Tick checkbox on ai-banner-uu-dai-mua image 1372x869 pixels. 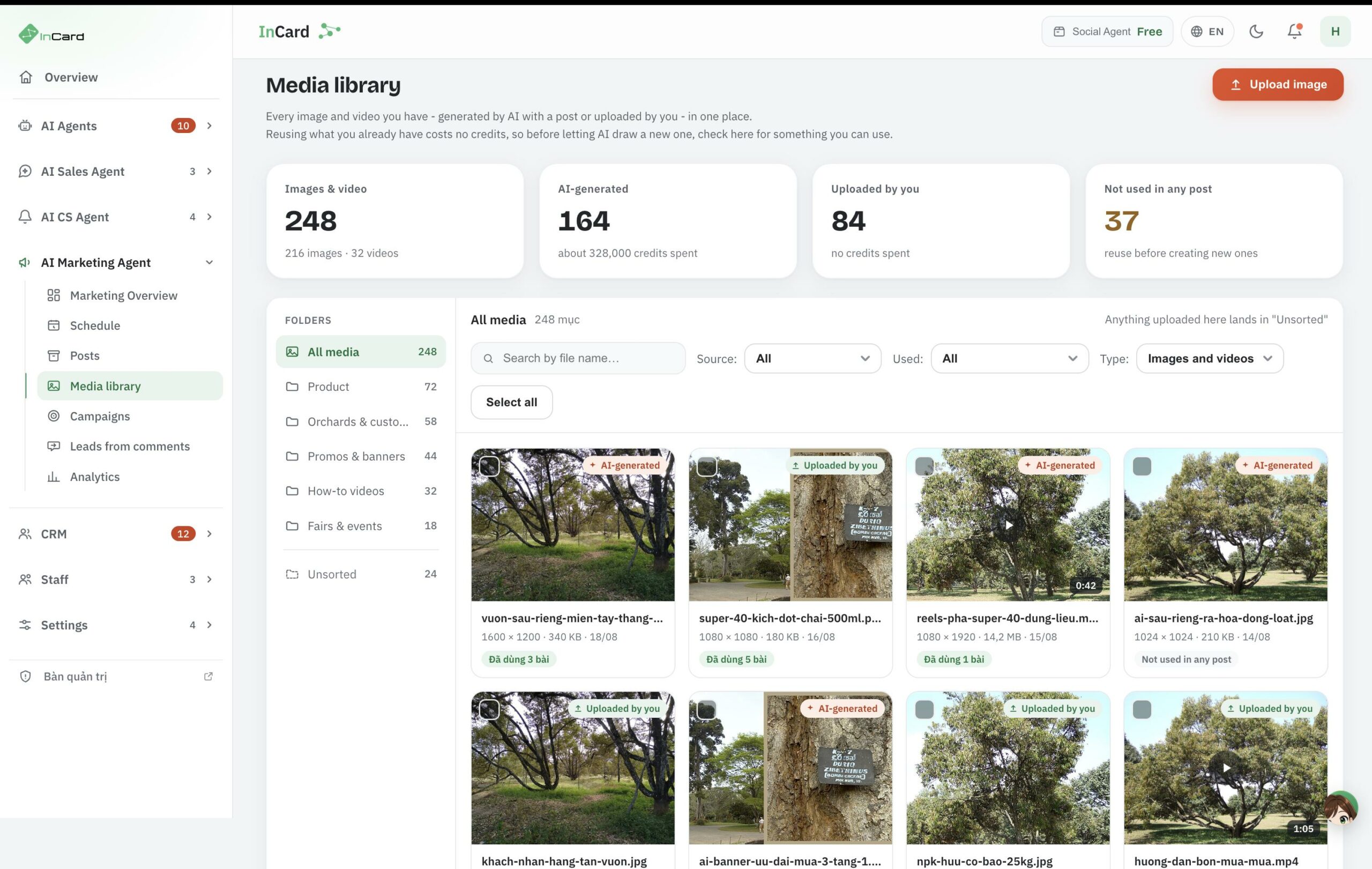tap(707, 709)
